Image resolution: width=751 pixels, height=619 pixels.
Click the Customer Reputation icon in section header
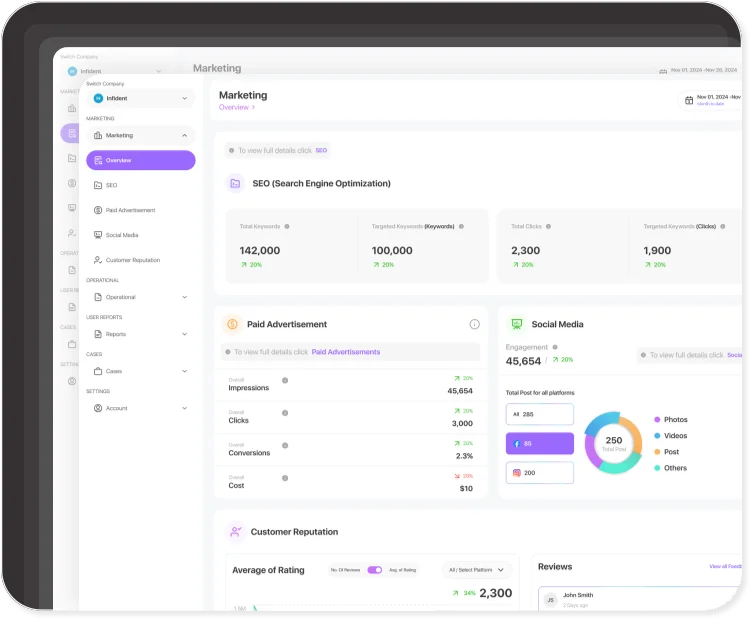(x=235, y=532)
